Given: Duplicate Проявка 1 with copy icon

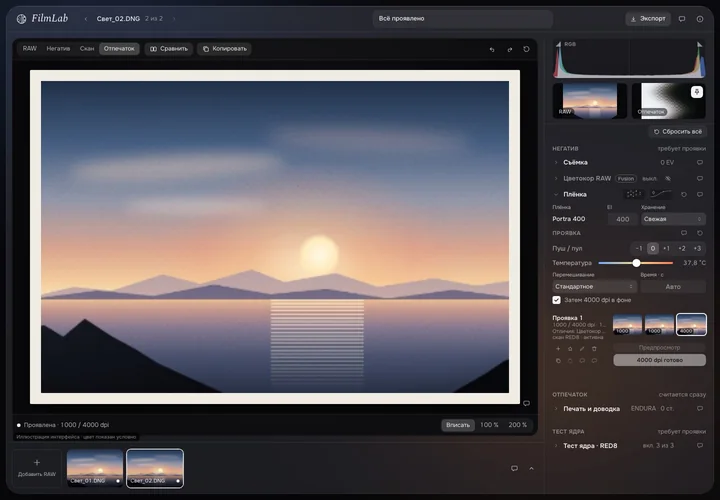Looking at the screenshot, I should point(558,361).
